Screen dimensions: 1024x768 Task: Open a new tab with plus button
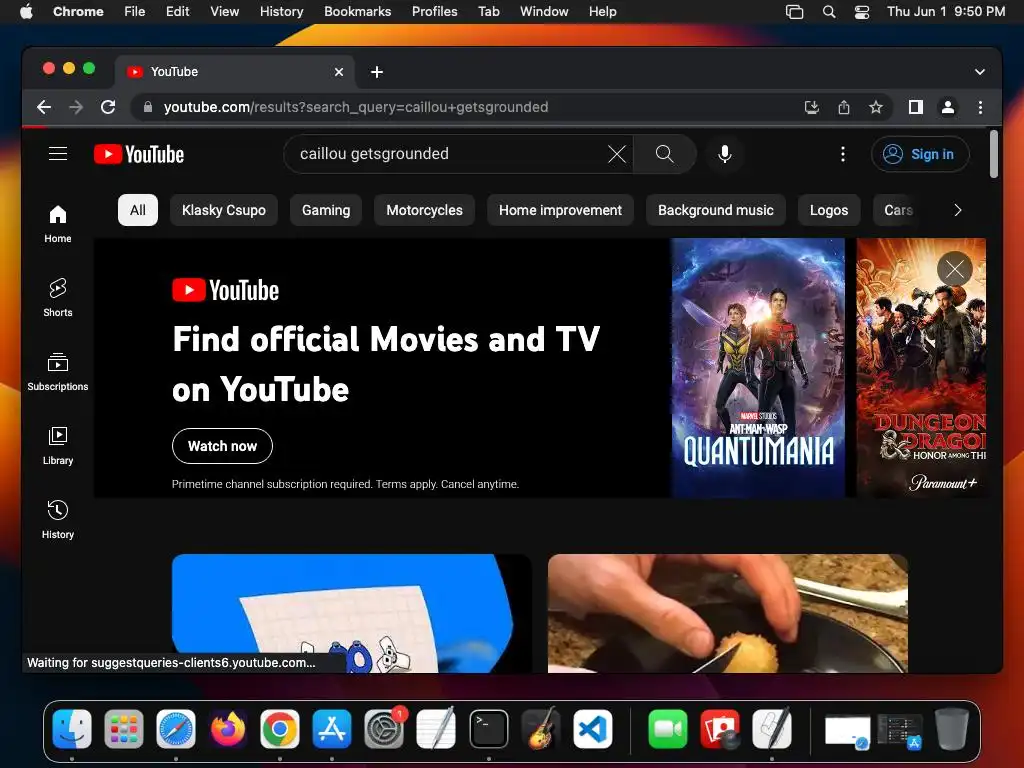coord(377,72)
